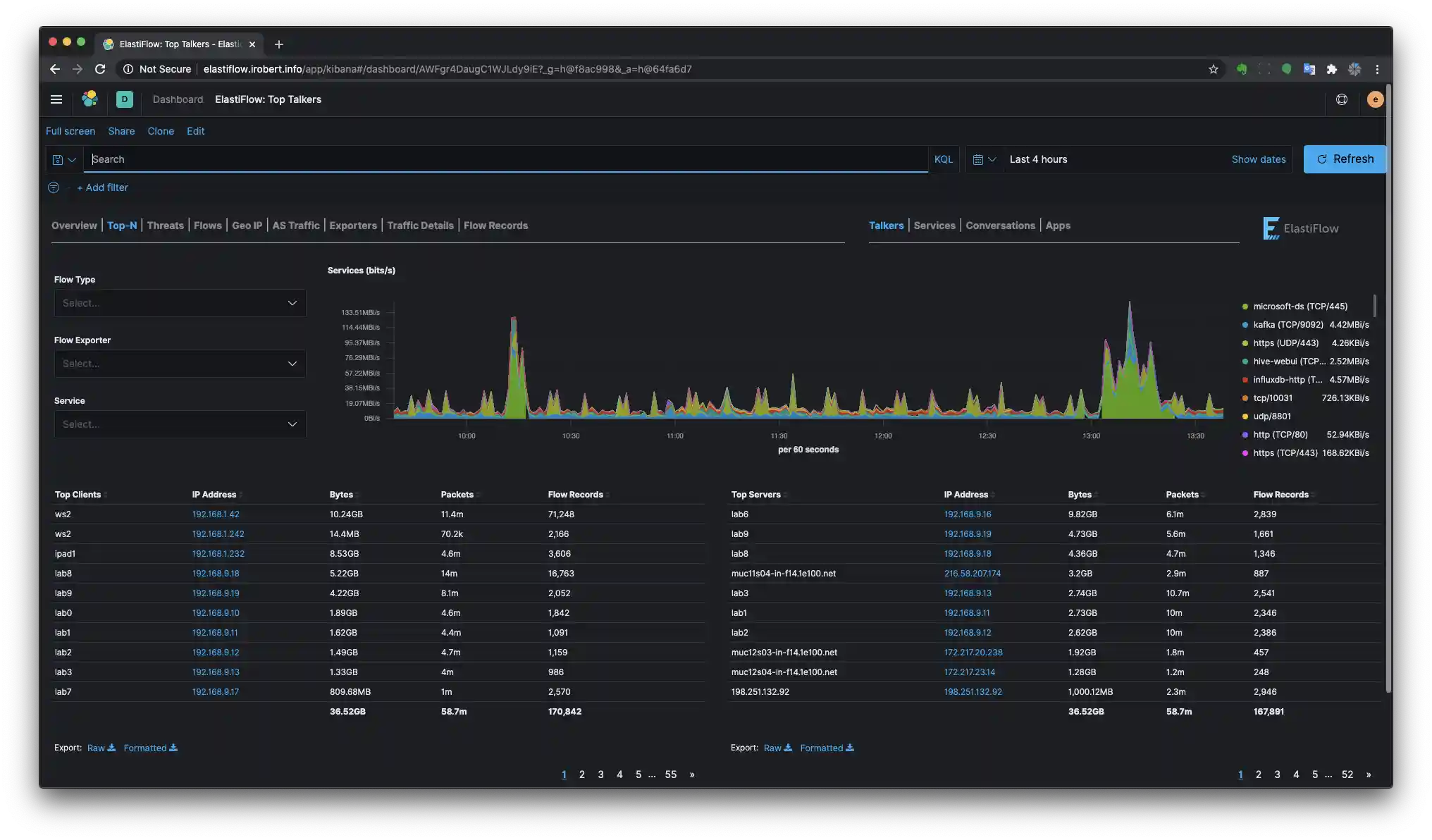Open the Kibana hamburger navigation menu
Screen dimensions: 1432x840
(x=56, y=99)
